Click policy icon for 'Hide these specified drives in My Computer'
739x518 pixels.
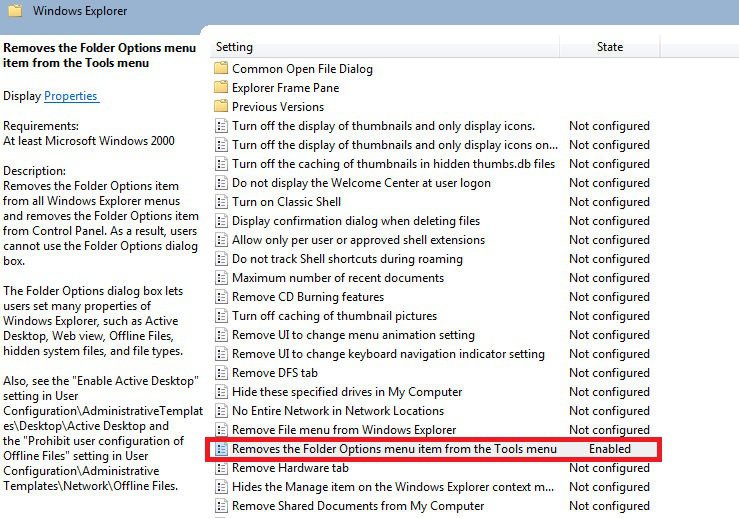pos(221,392)
